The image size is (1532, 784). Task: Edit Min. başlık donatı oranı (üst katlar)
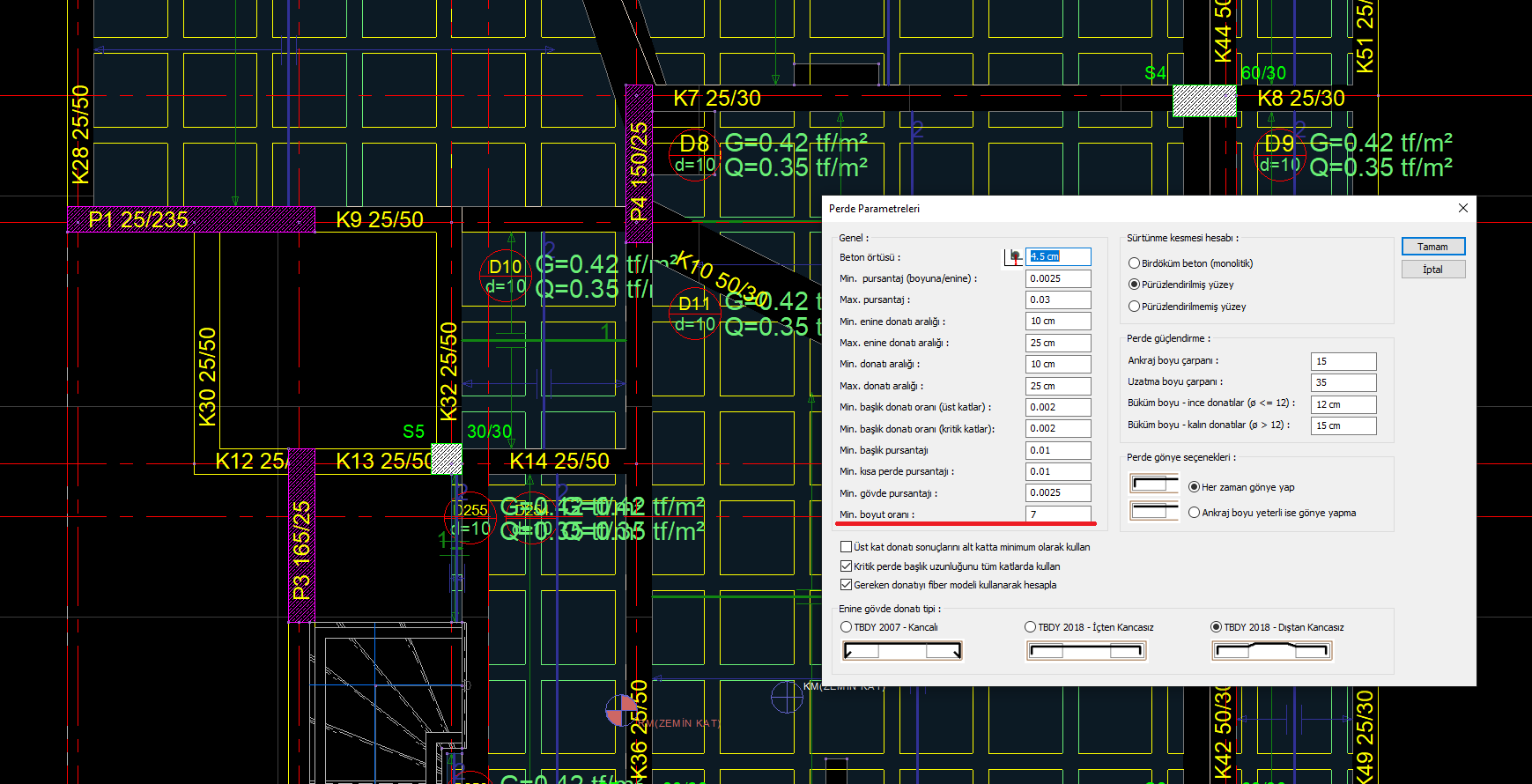click(x=1058, y=407)
